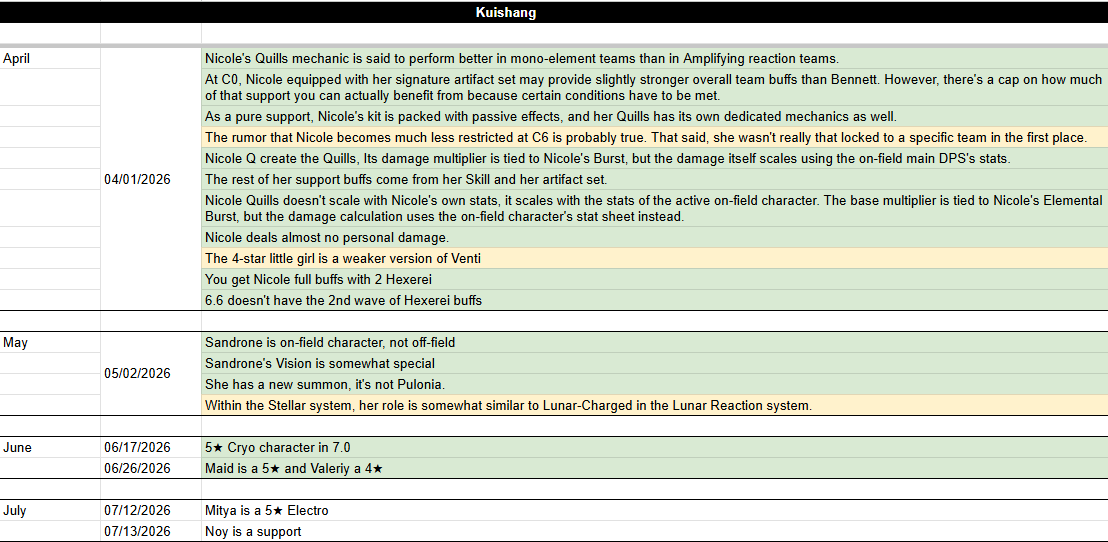1108x542 pixels.
Task: Select '5★ Cryo character in 7.0'
Action: coord(654,447)
